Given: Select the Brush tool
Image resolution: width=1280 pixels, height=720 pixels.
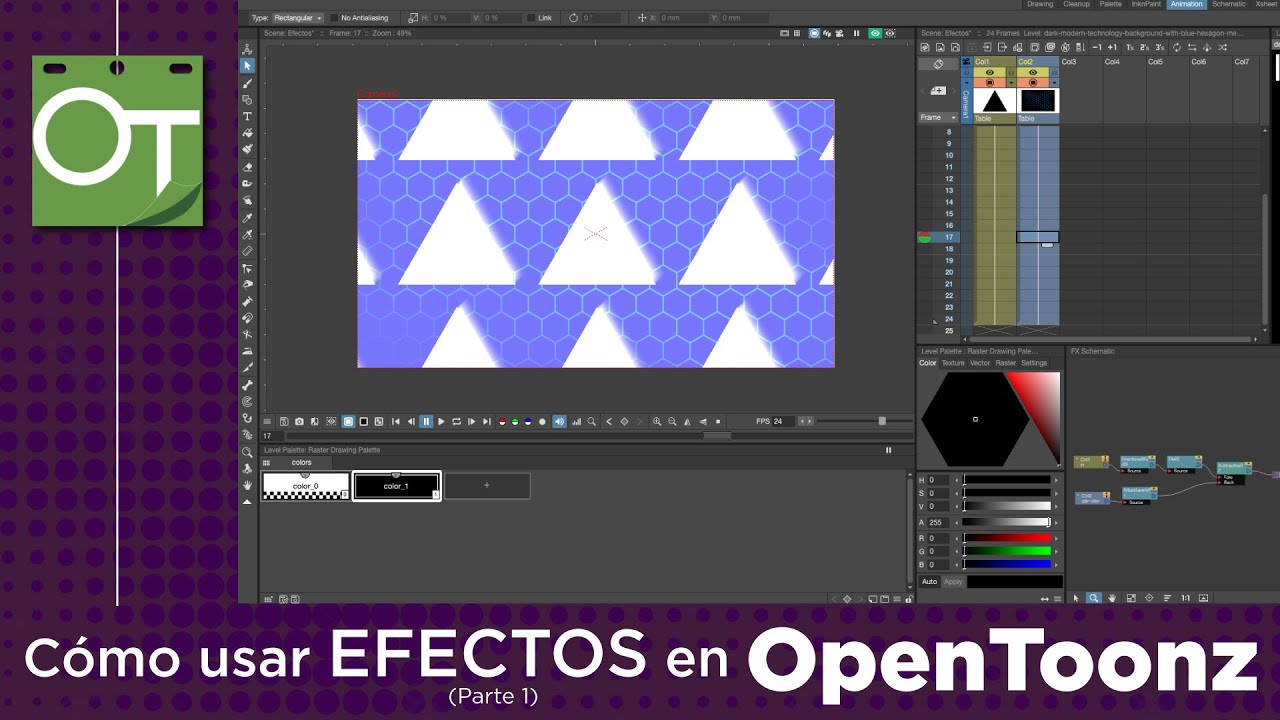Looking at the screenshot, I should click(247, 82).
